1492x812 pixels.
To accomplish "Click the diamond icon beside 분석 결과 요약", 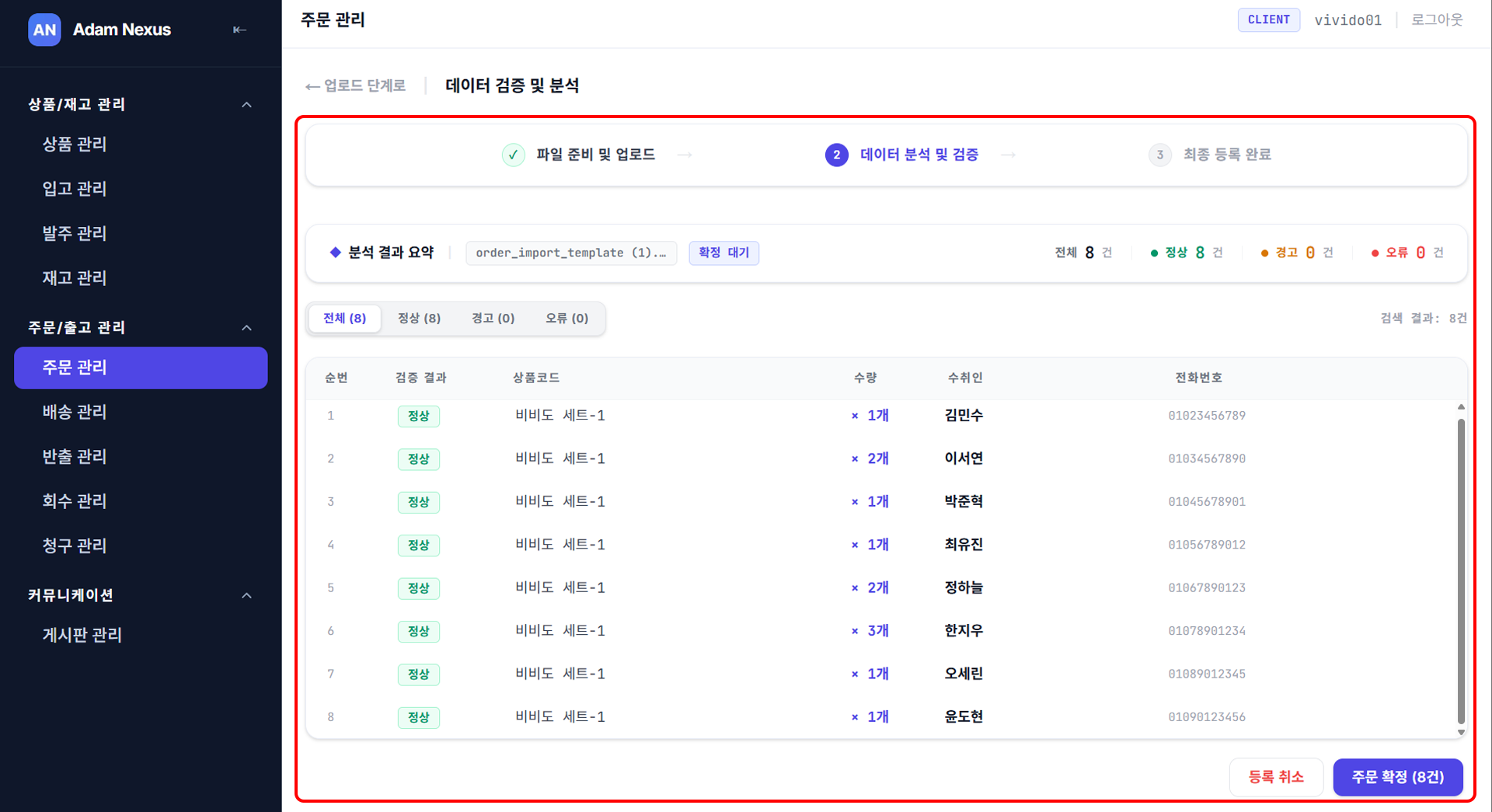I will 335,253.
